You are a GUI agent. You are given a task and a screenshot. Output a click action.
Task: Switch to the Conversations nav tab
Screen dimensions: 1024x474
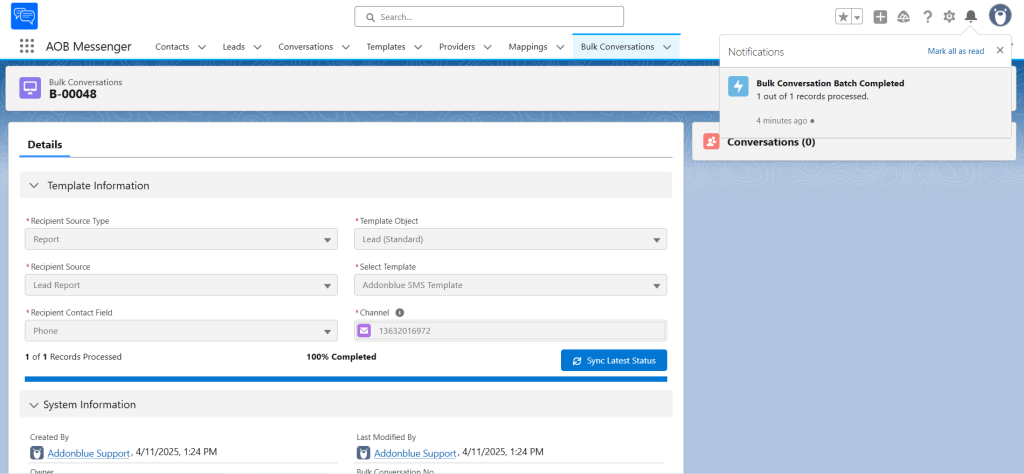pos(305,47)
